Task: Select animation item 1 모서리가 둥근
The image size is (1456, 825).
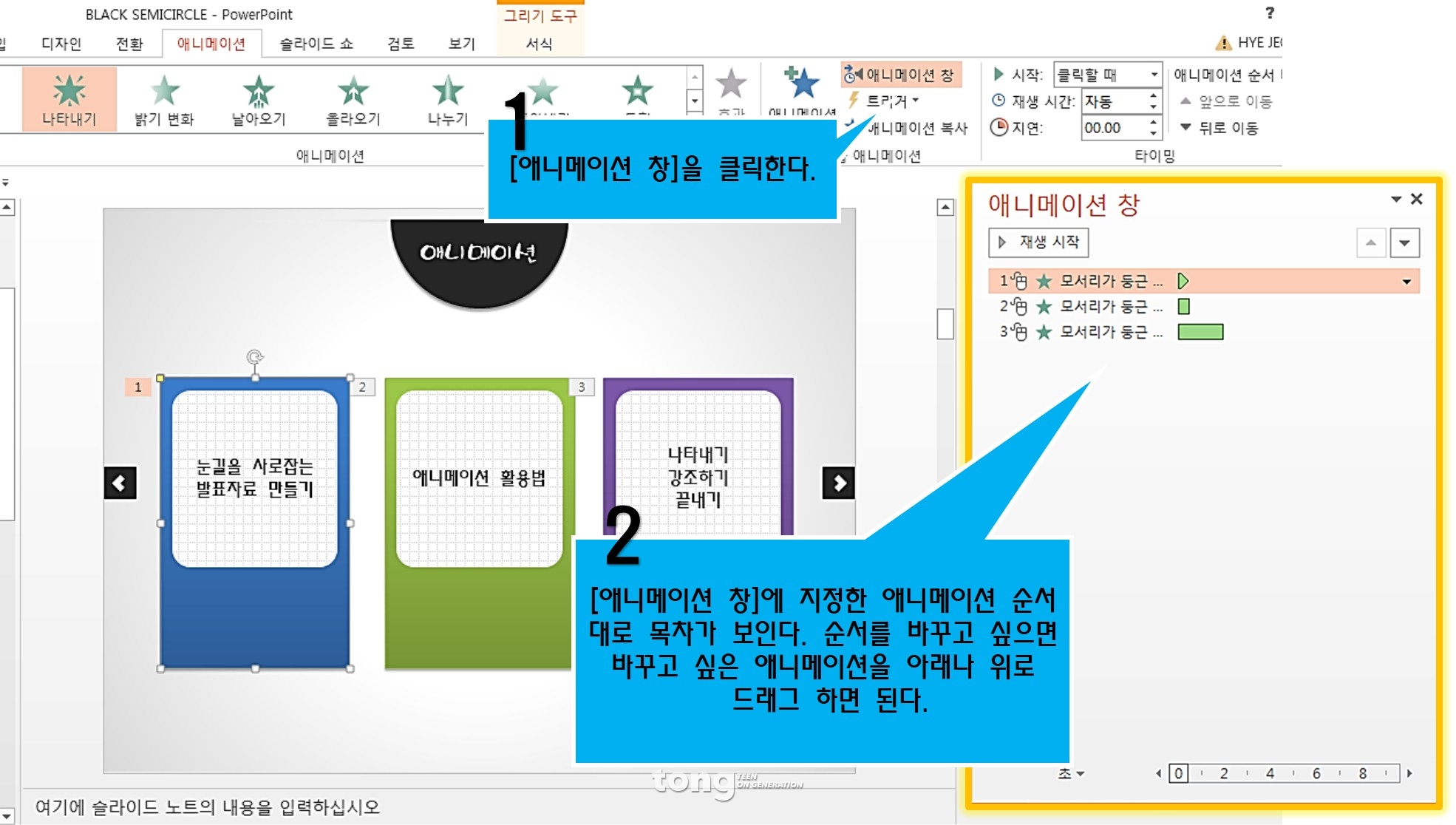Action: (x=1204, y=281)
